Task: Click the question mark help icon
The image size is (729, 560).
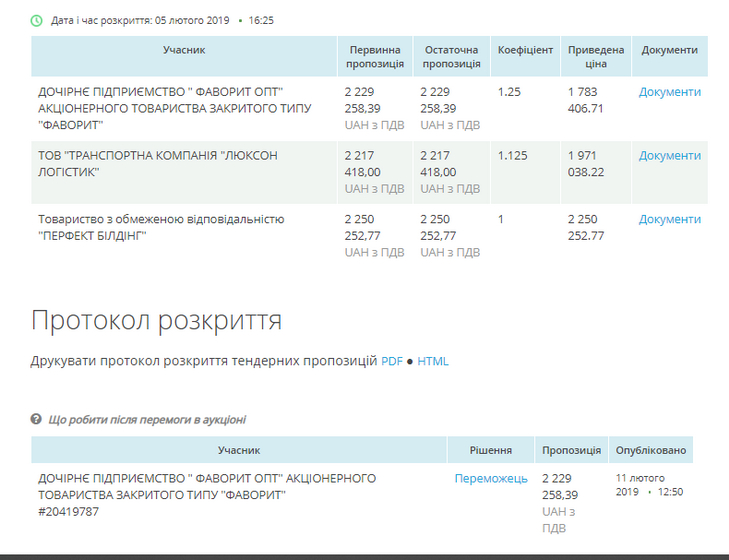Action: [36, 420]
